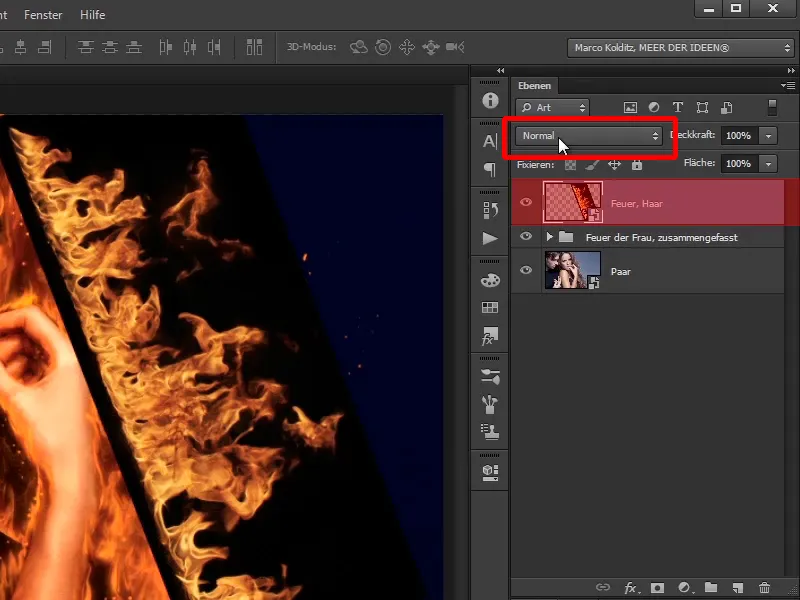Select 3D pan mode icon
The width and height of the screenshot is (800, 600).
pyautogui.click(x=407, y=47)
